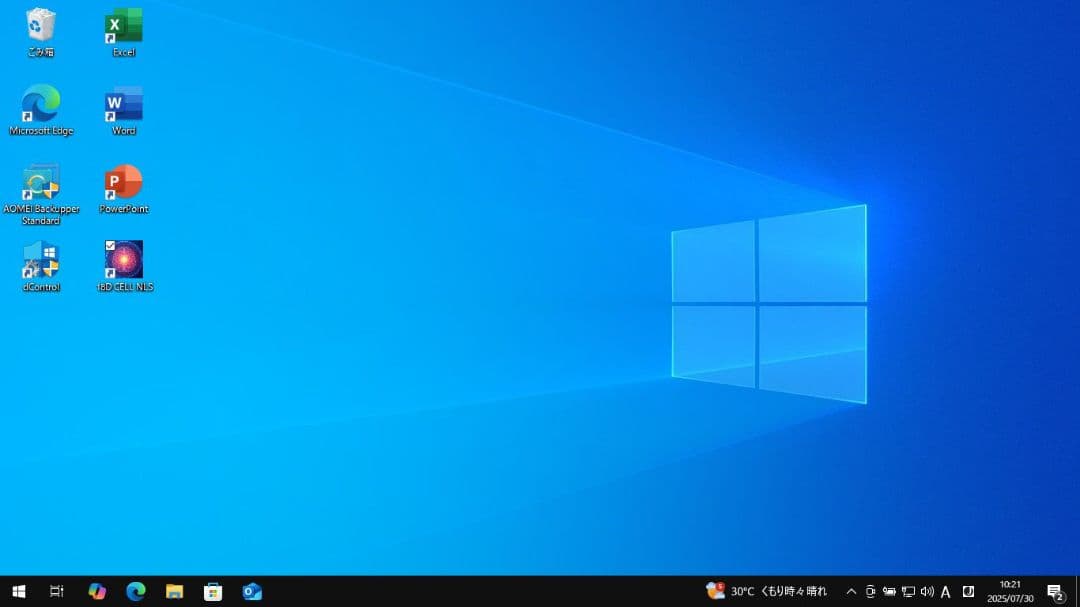Open Outlook from the taskbar

[252, 591]
